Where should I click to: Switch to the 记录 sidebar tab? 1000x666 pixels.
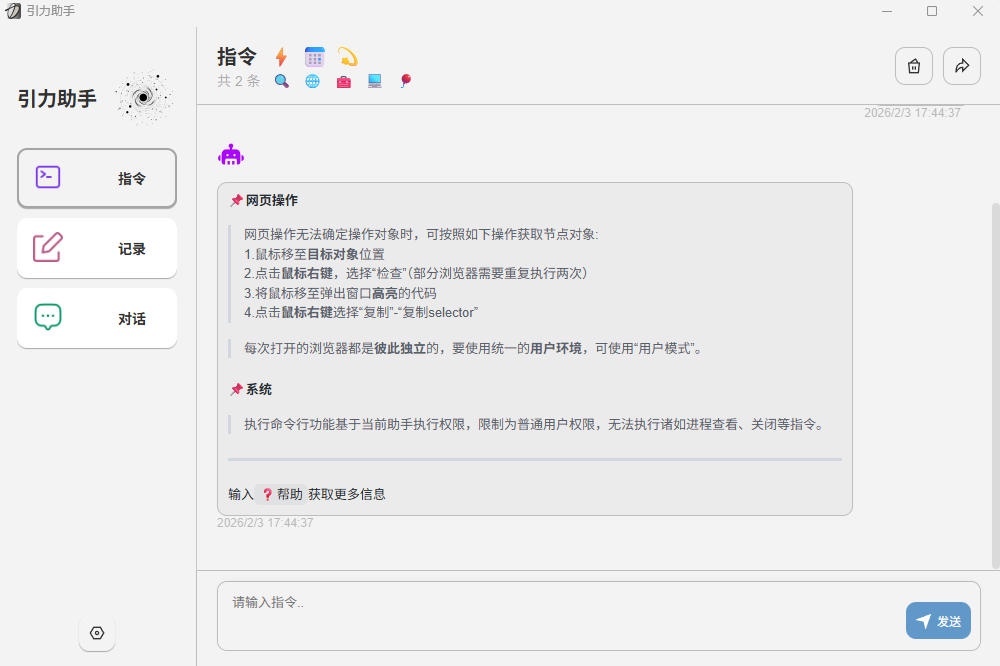97,248
